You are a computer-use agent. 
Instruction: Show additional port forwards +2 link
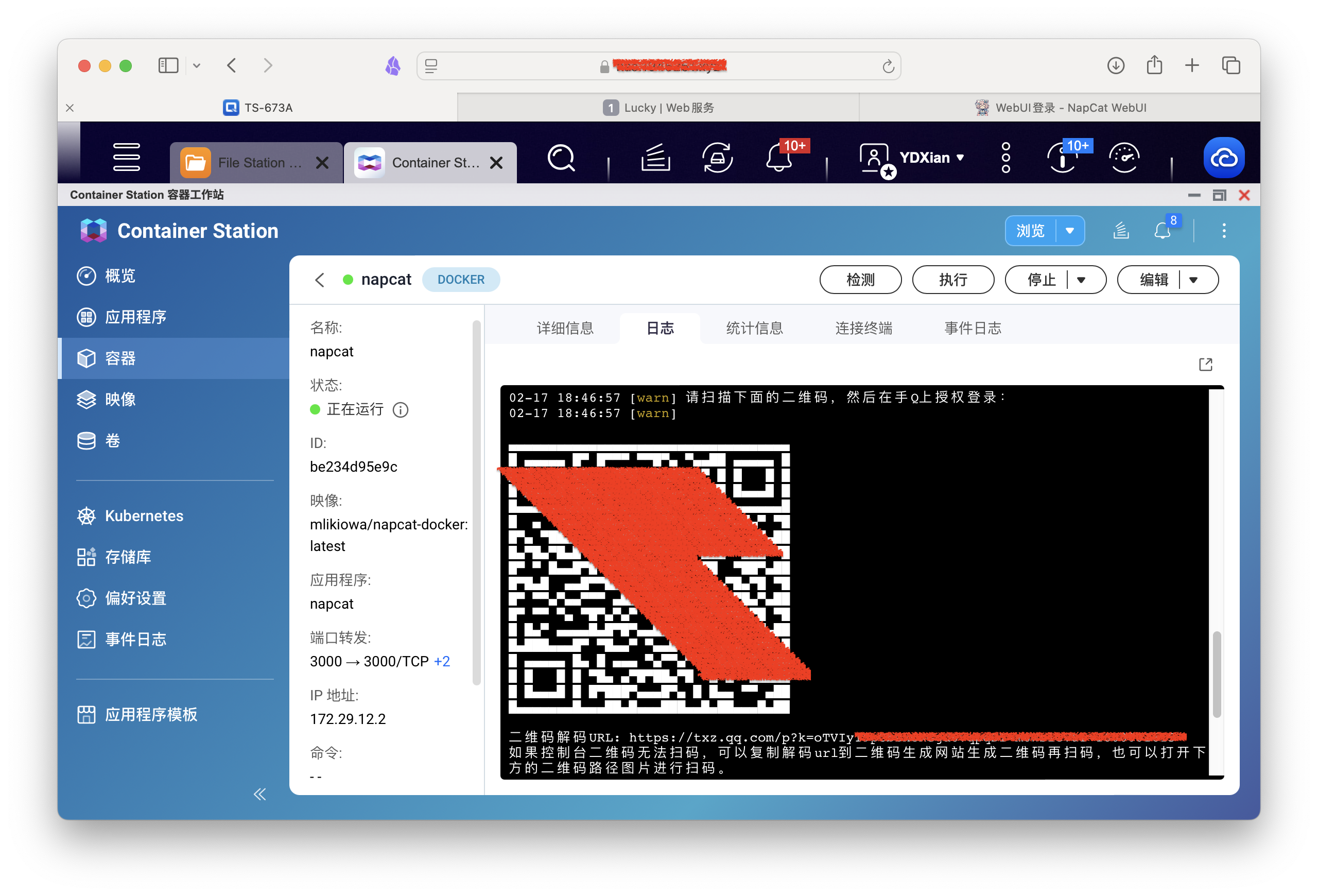[x=442, y=661]
